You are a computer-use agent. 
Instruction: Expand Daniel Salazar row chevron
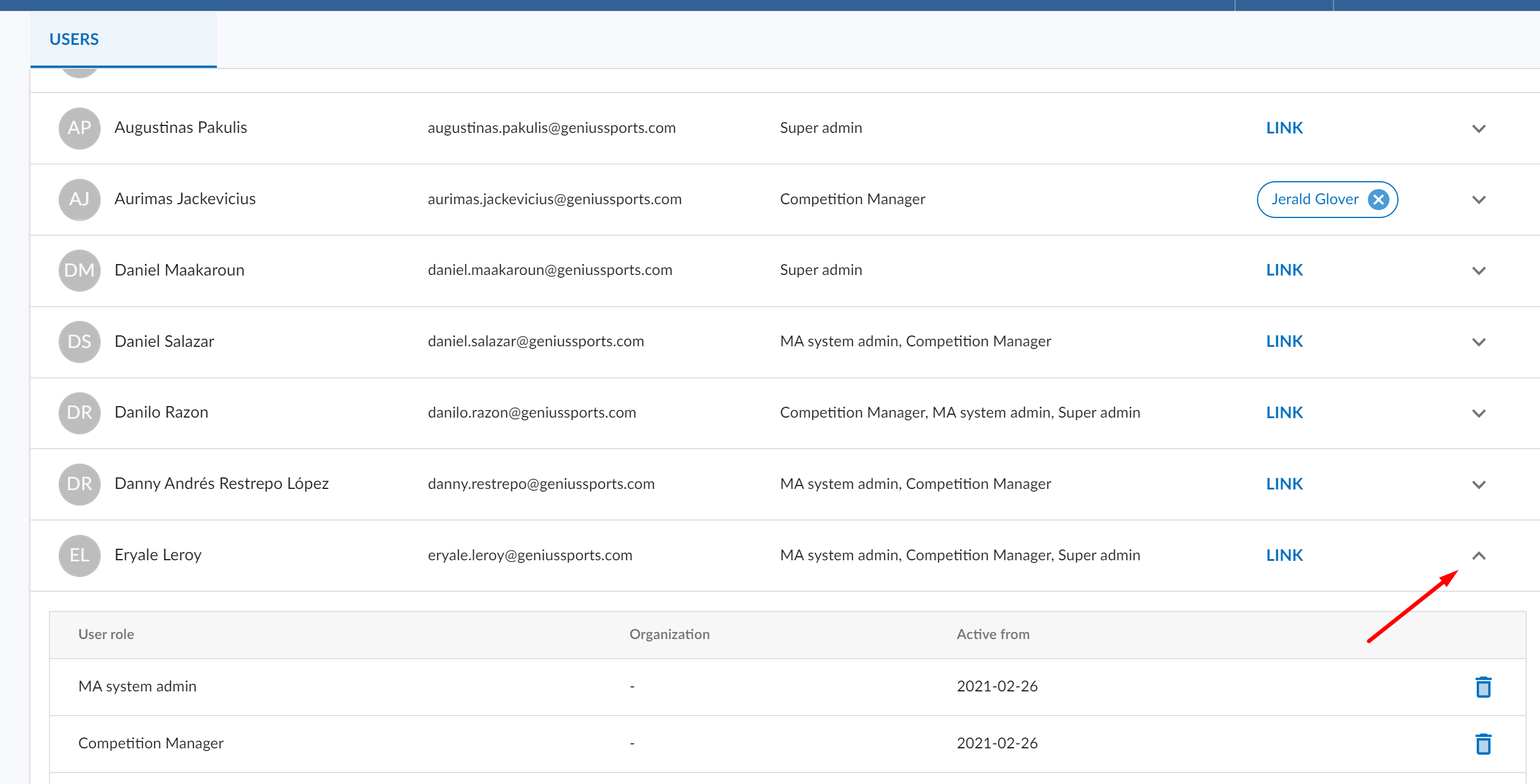[1478, 342]
